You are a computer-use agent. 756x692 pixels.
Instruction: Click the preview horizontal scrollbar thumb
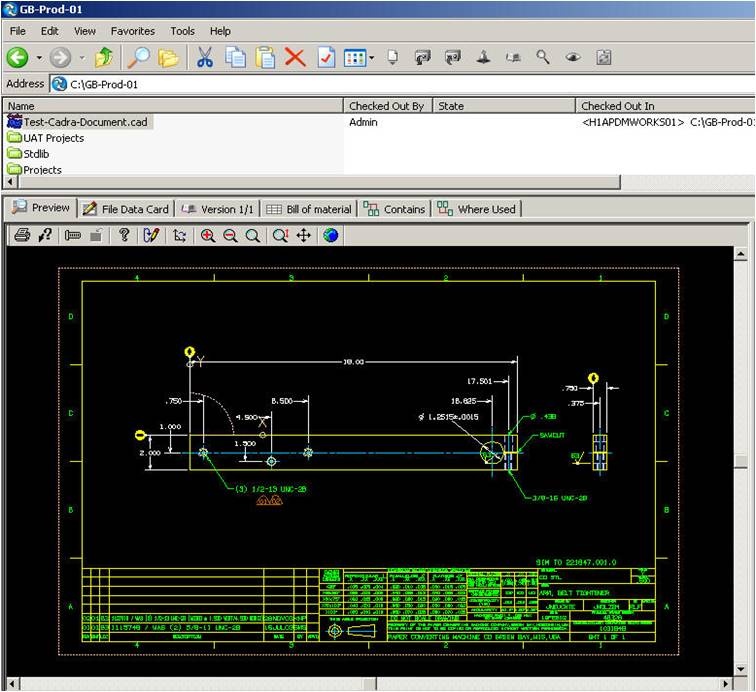click(369, 684)
